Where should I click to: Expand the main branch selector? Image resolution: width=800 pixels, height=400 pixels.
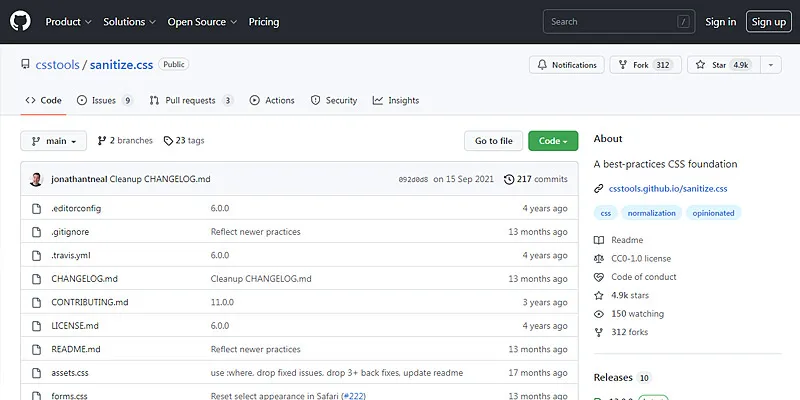click(x=54, y=141)
